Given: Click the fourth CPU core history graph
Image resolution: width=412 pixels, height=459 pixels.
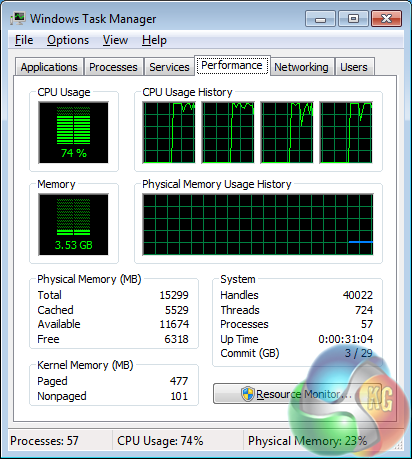Looking at the screenshot, I should (x=346, y=132).
